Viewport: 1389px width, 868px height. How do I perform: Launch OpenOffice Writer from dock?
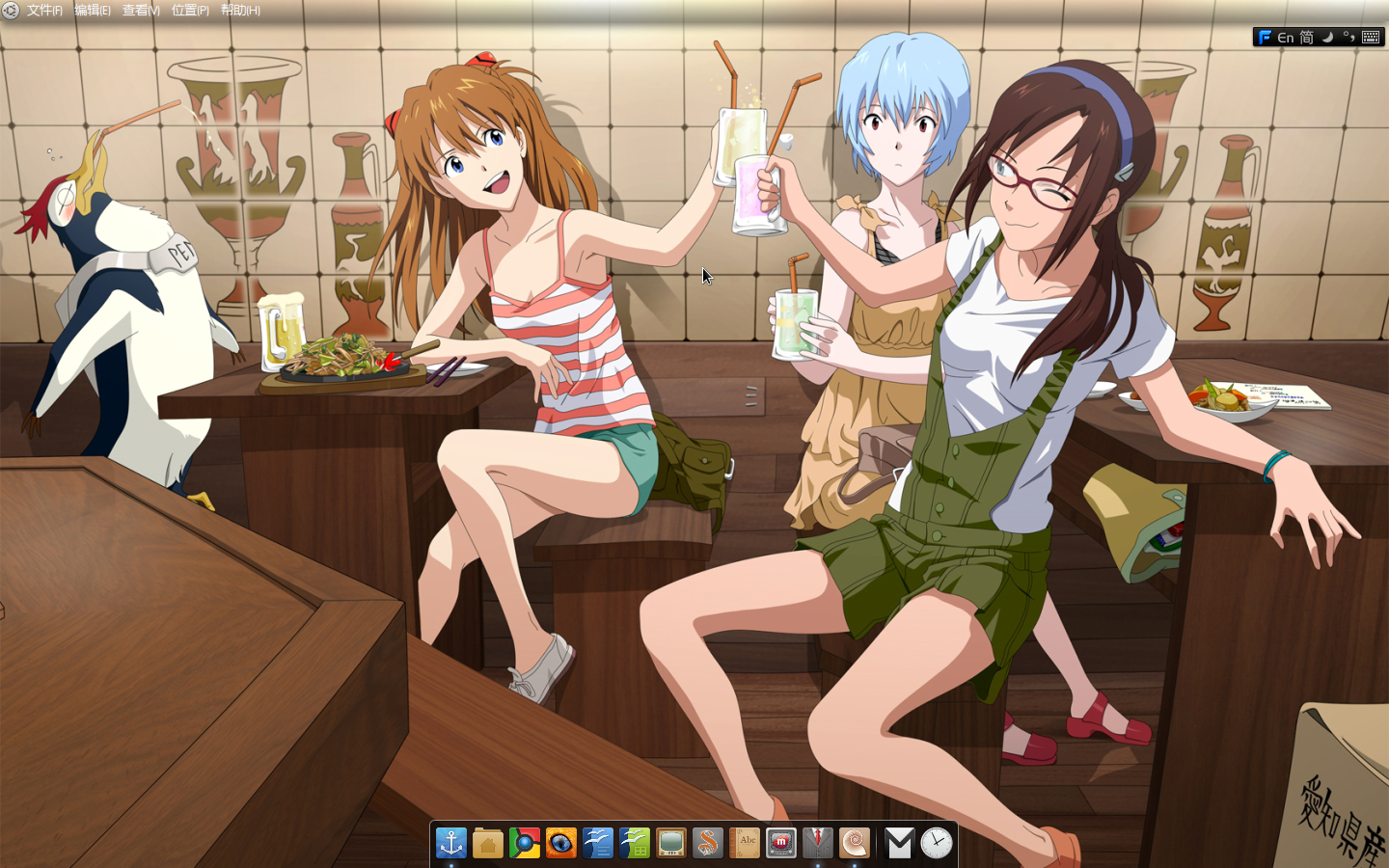click(x=598, y=843)
